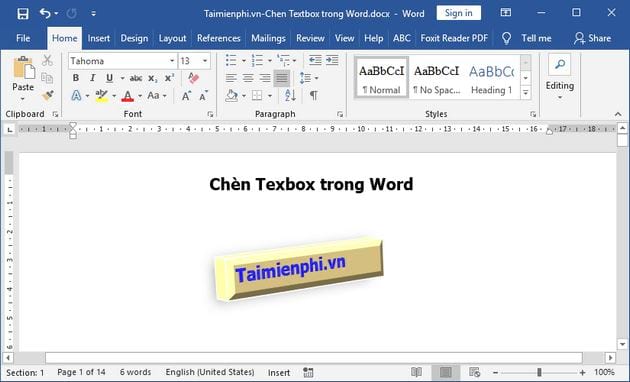Open the font color dropdown arrow
Image resolution: width=630 pixels, height=382 pixels.
tap(140, 96)
